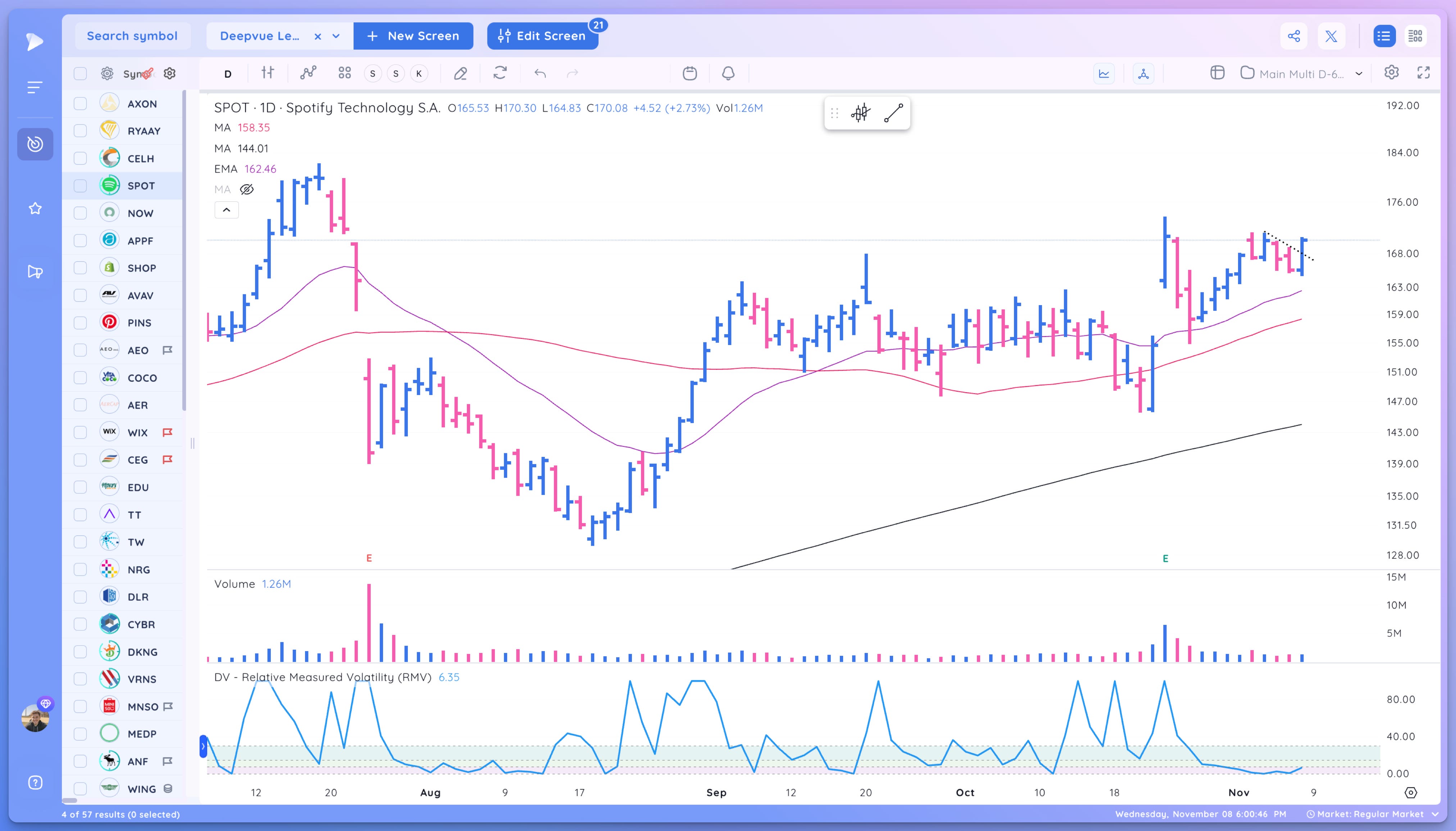1456x831 pixels.
Task: Click the time-axis target icon at bottom right
Action: click(1411, 792)
